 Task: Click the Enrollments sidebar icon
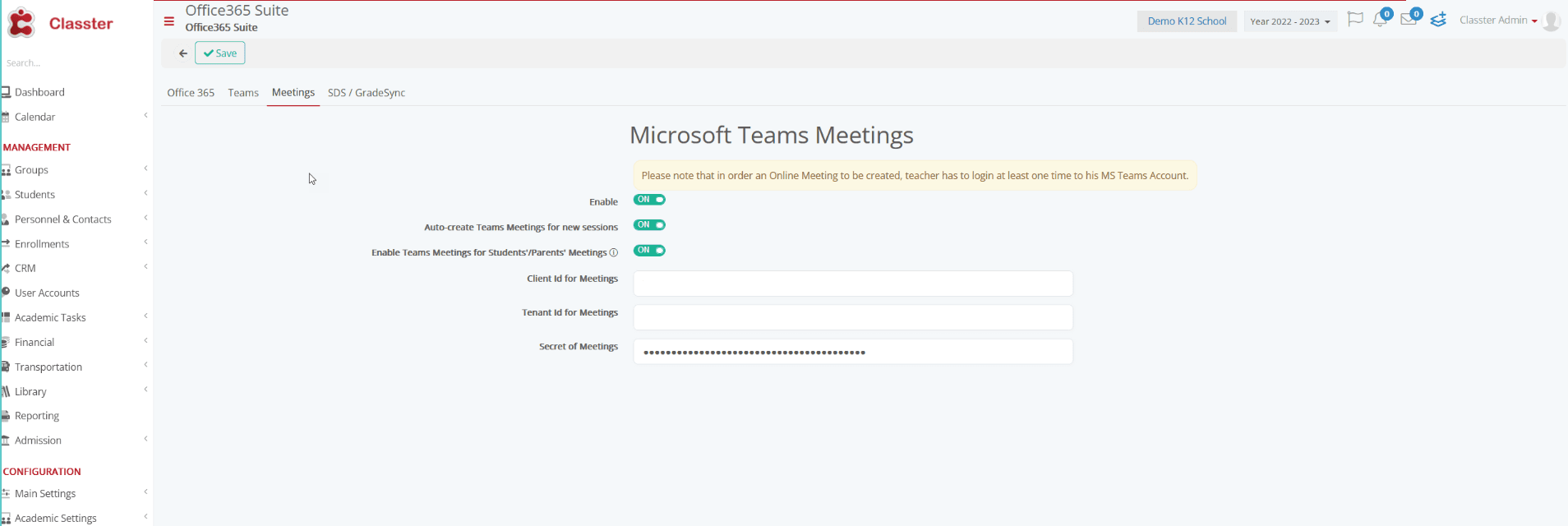[6, 244]
